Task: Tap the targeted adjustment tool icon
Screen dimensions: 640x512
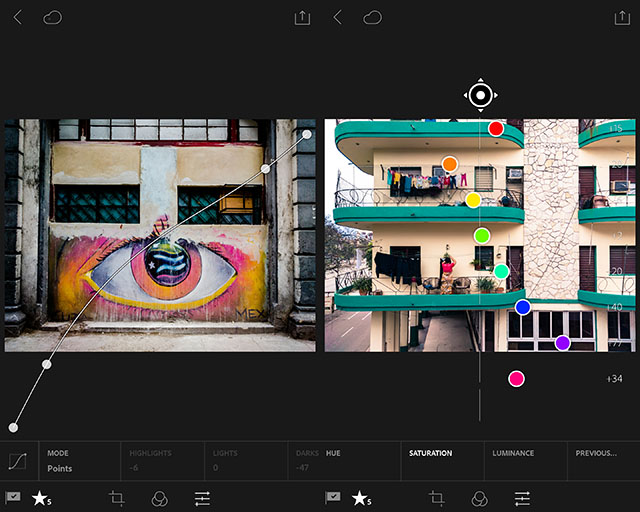Action: click(x=480, y=95)
